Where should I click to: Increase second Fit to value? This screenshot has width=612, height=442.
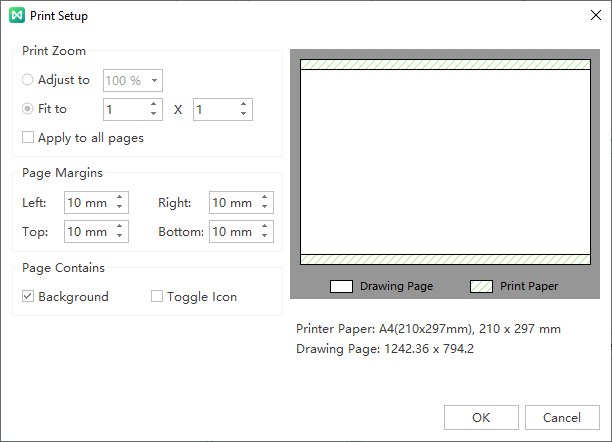244,104
